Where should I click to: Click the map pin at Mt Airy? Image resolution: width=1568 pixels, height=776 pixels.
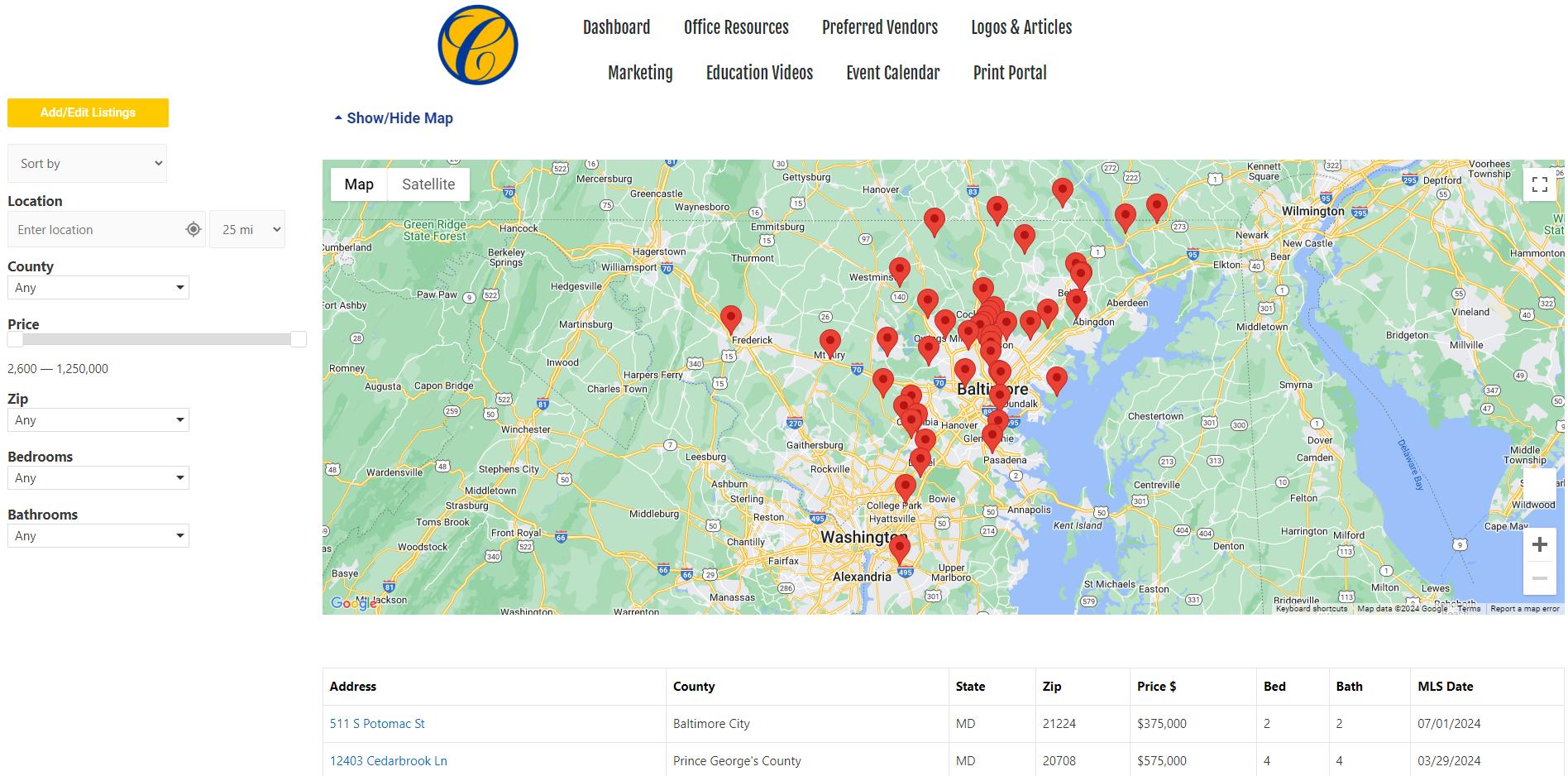(830, 344)
